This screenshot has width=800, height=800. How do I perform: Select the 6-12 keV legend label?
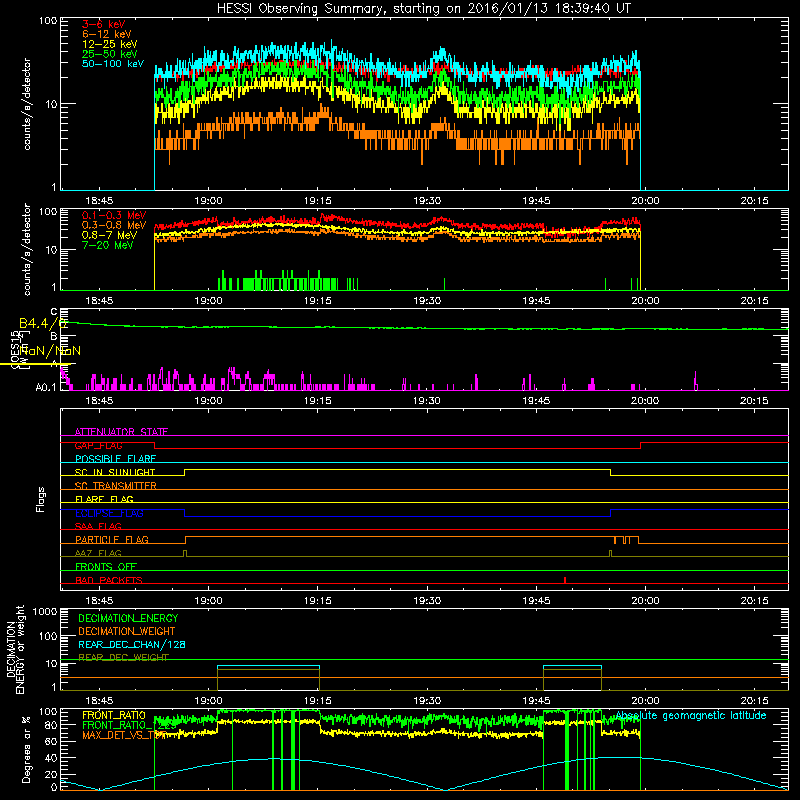tap(107, 34)
